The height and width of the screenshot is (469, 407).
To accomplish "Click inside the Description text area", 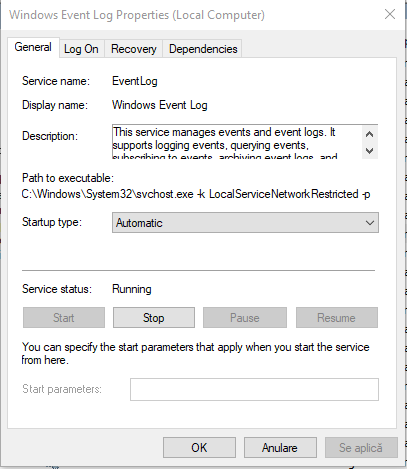I will (237, 142).
